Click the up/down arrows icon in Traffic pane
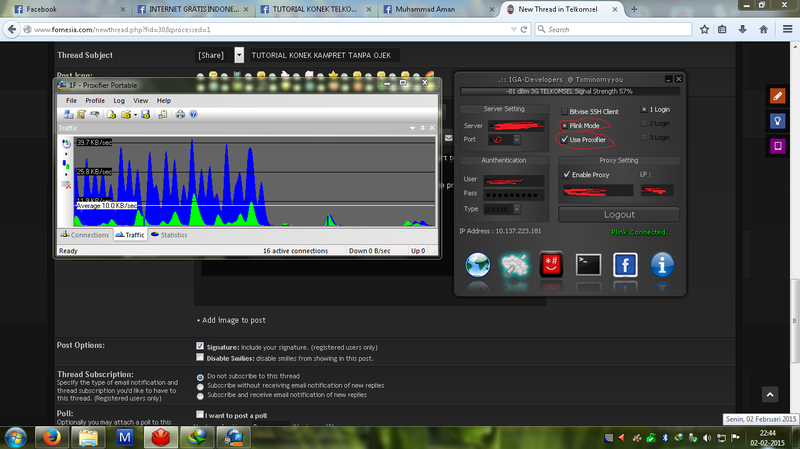 point(66,164)
